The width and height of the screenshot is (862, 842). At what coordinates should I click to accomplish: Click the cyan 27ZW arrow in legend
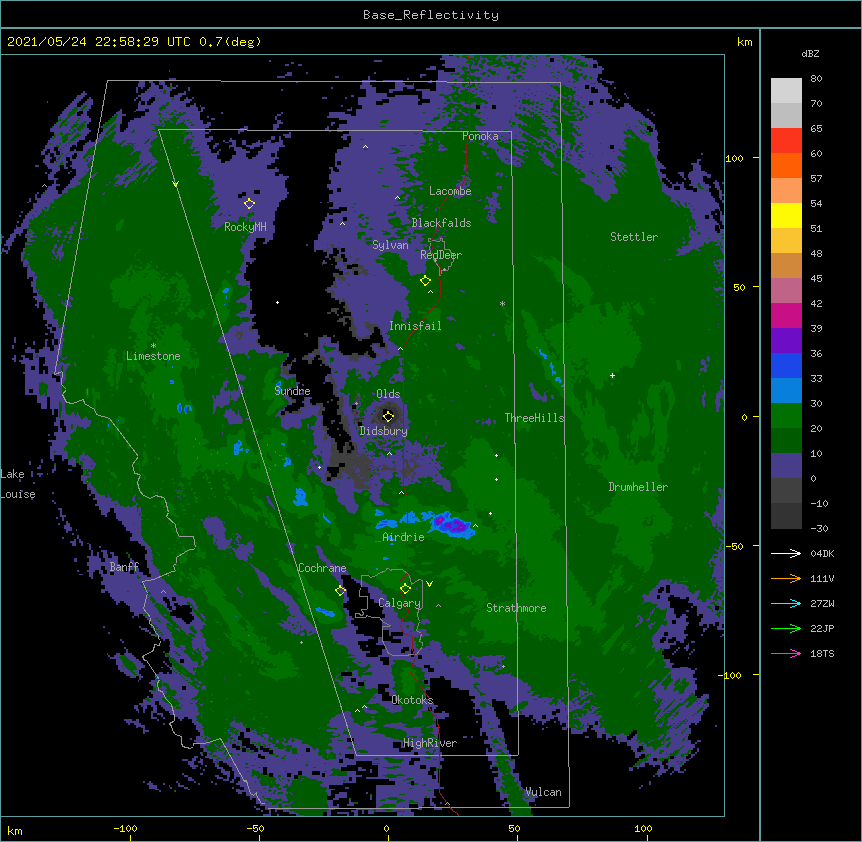coord(786,603)
